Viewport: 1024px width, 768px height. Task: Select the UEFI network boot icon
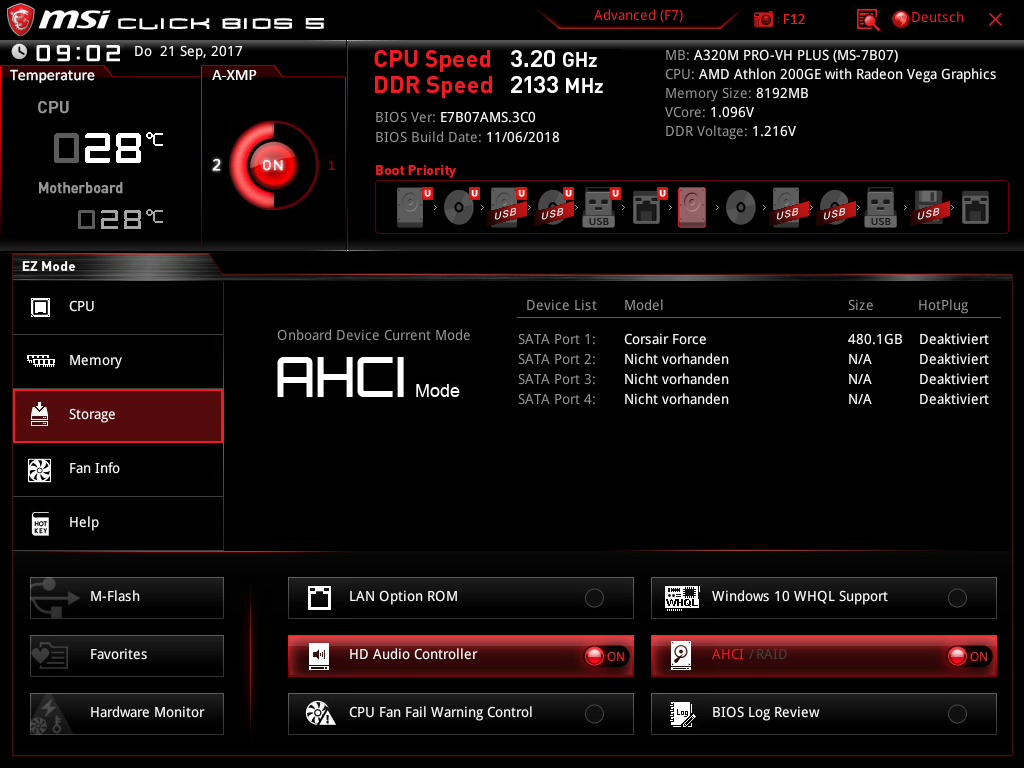pos(648,207)
